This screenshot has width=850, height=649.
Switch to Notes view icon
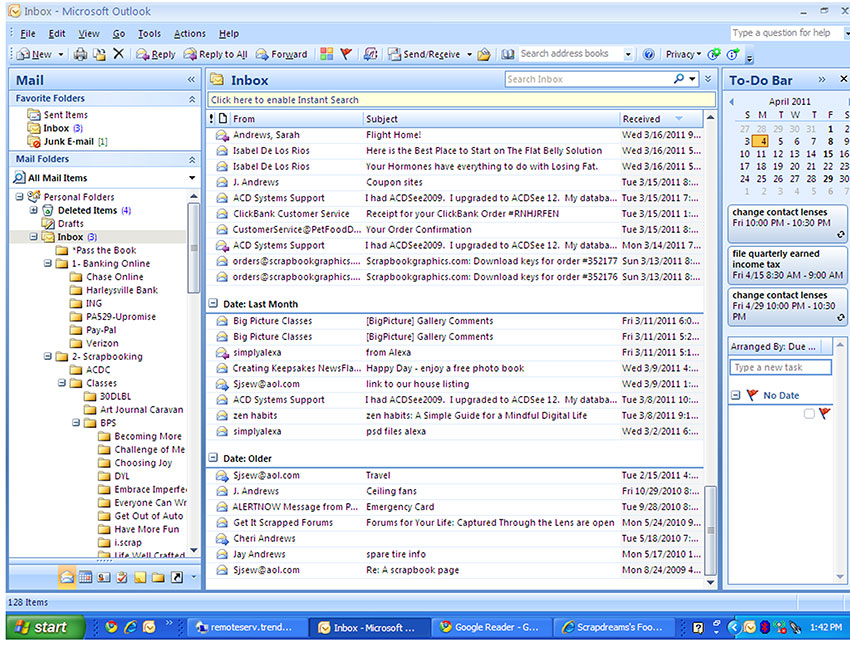point(140,577)
